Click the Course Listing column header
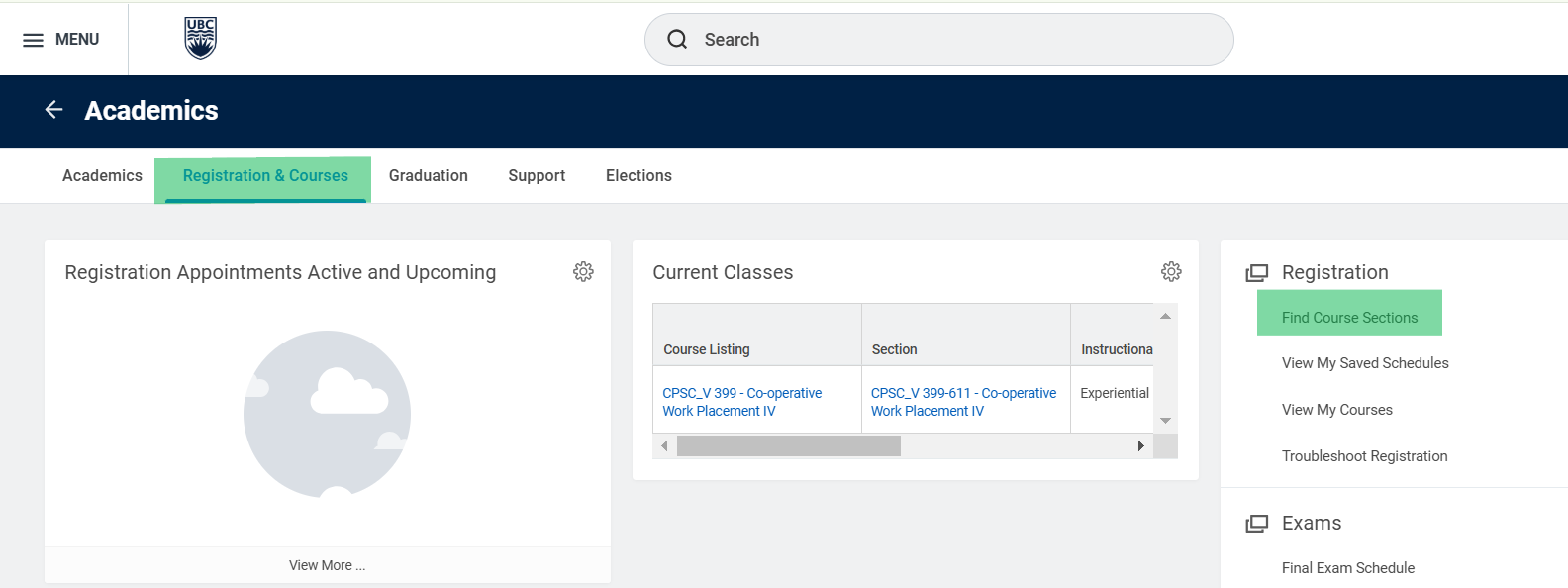The width and height of the screenshot is (1568, 588). point(757,336)
